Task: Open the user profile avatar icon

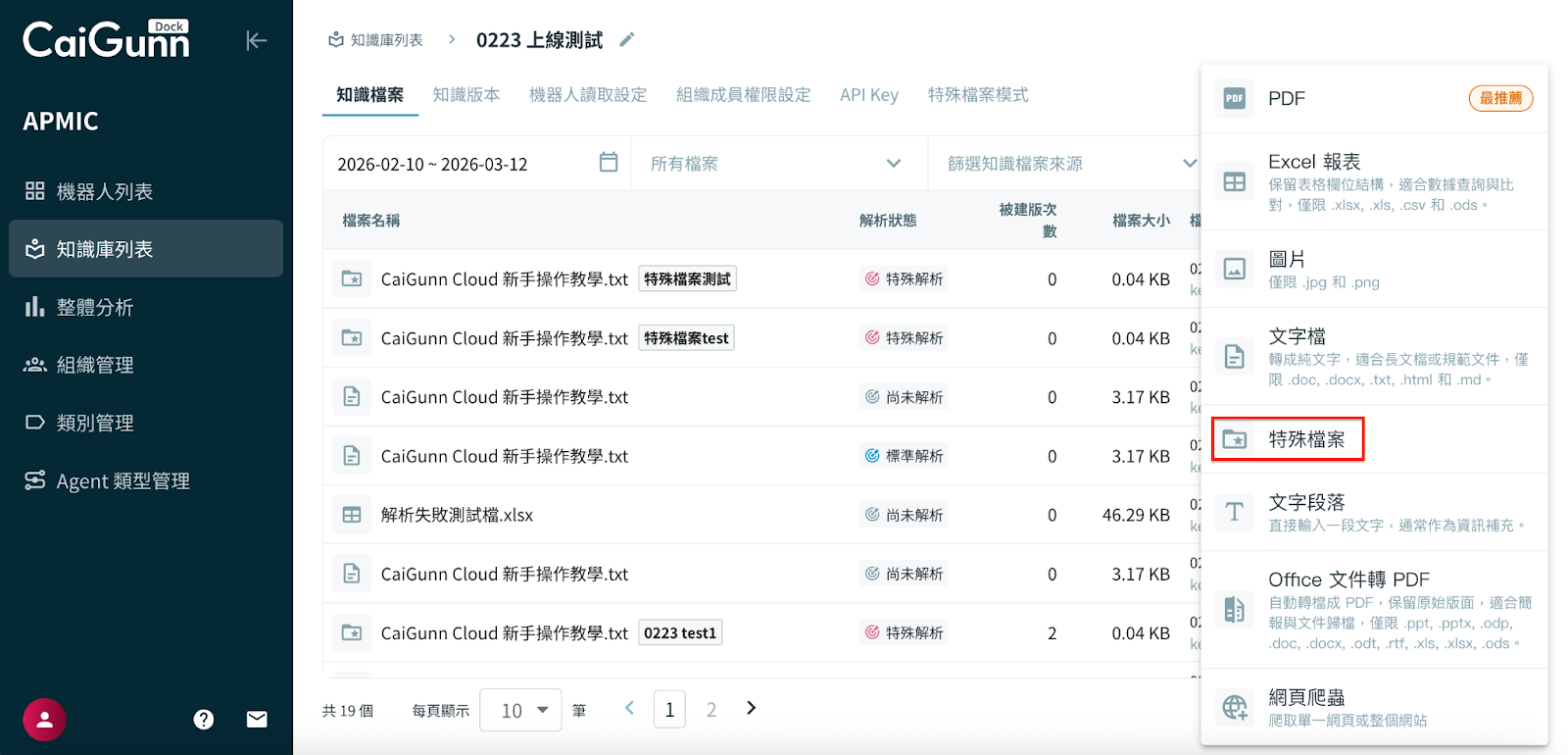Action: tap(44, 720)
